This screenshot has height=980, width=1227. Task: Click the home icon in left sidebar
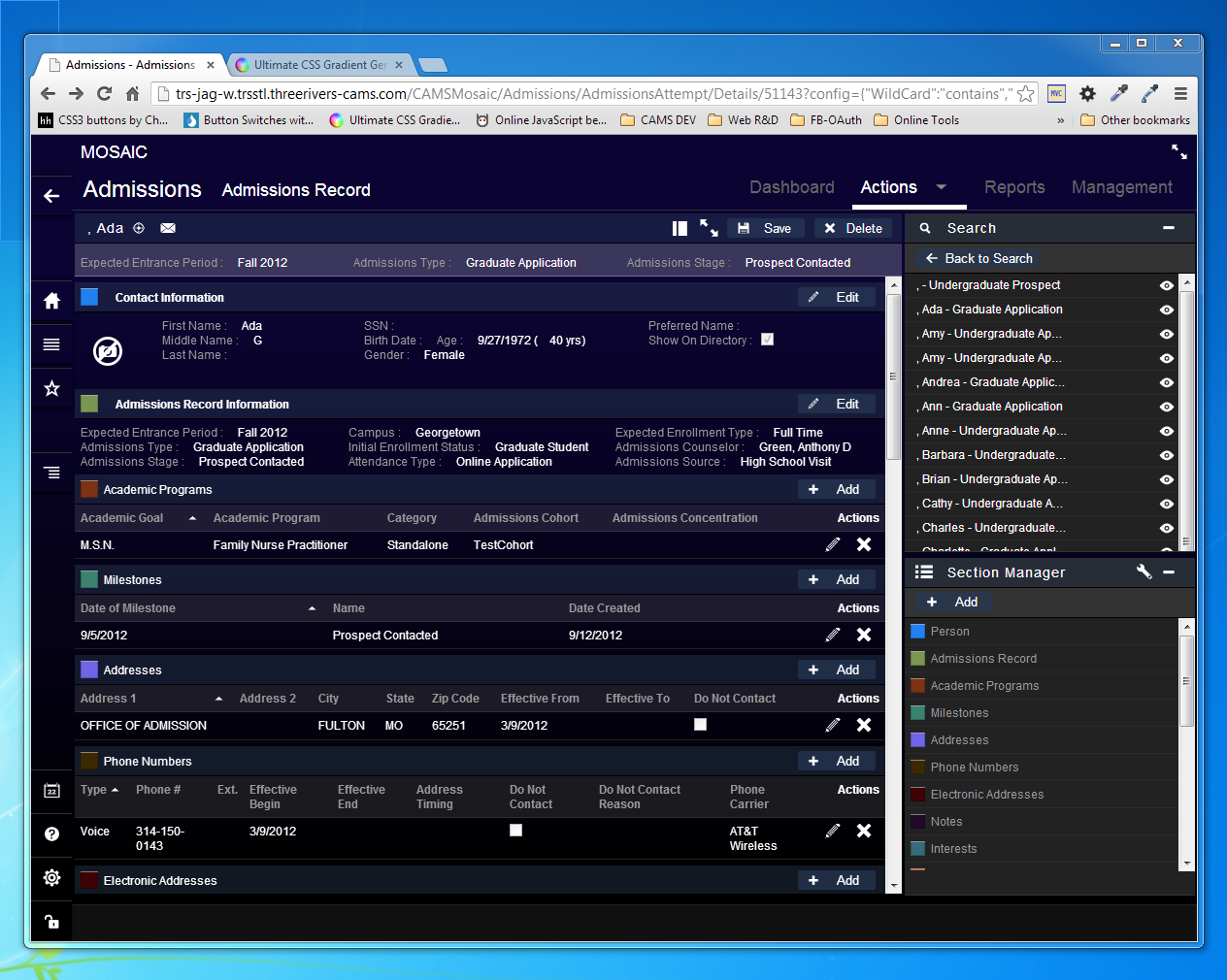51,301
